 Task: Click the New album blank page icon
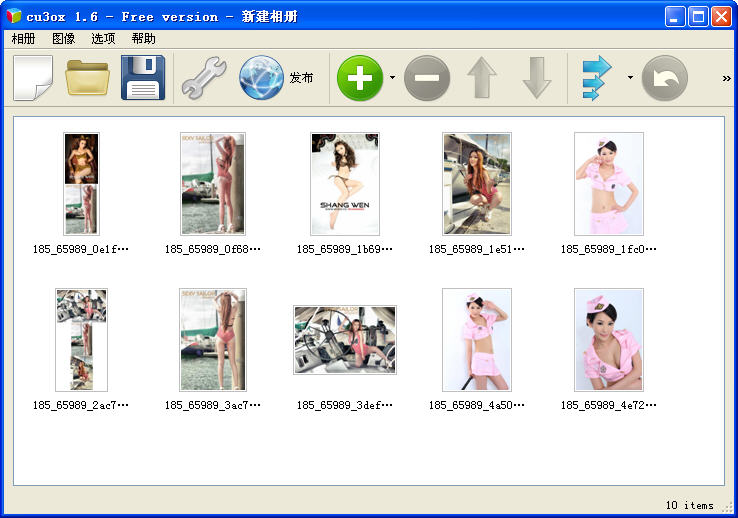pyautogui.click(x=33, y=78)
